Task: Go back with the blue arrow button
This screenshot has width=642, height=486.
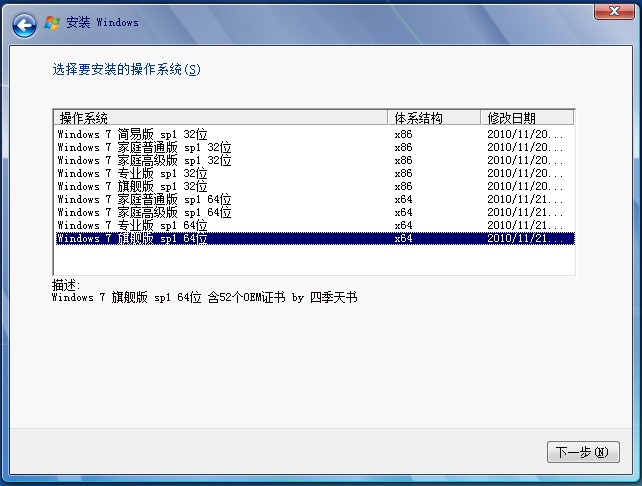Action: (24, 25)
